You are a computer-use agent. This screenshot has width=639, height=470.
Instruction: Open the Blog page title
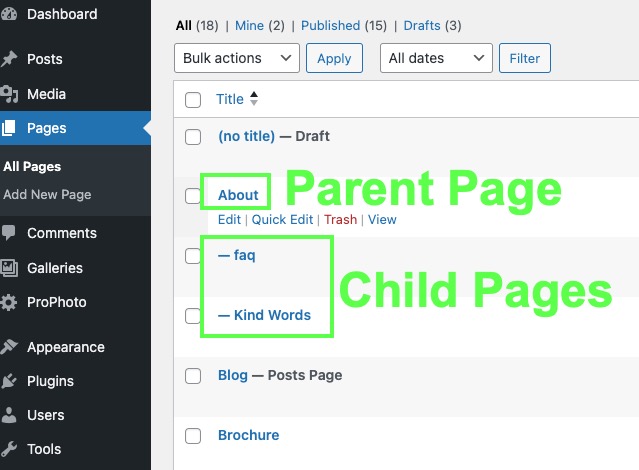pyautogui.click(x=233, y=375)
